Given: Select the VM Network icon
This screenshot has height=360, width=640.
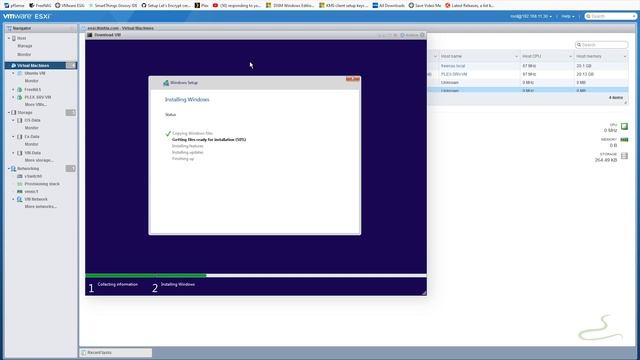Looking at the screenshot, I should coord(20,199).
